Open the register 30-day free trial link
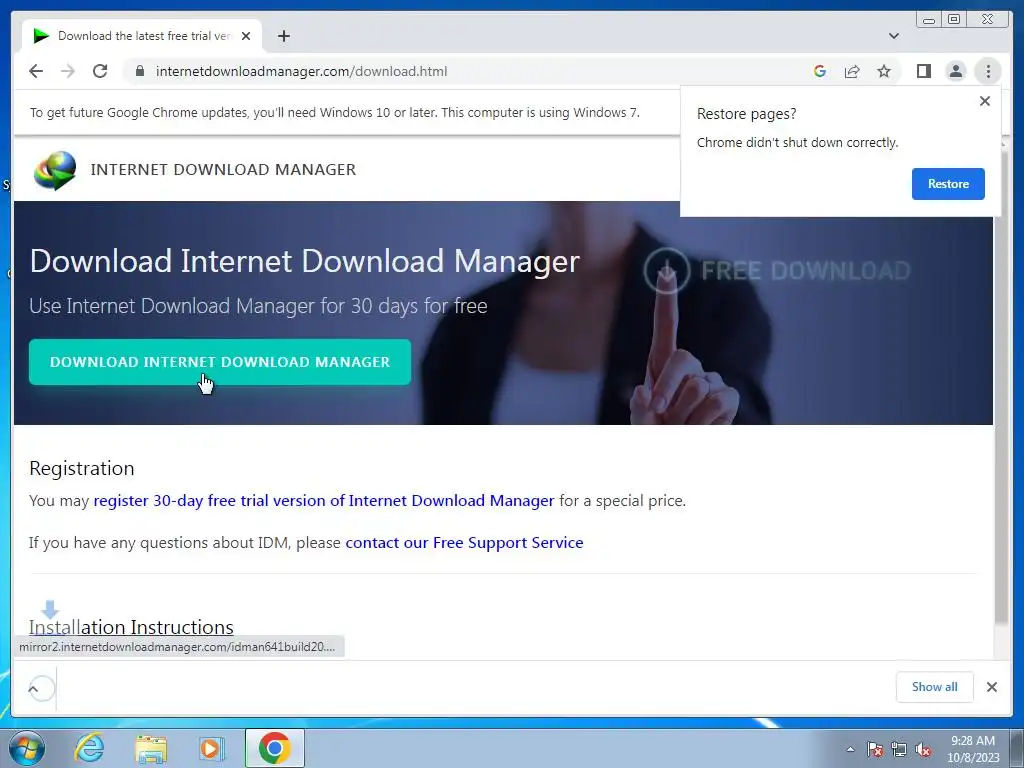The image size is (1024, 768). coord(324,501)
